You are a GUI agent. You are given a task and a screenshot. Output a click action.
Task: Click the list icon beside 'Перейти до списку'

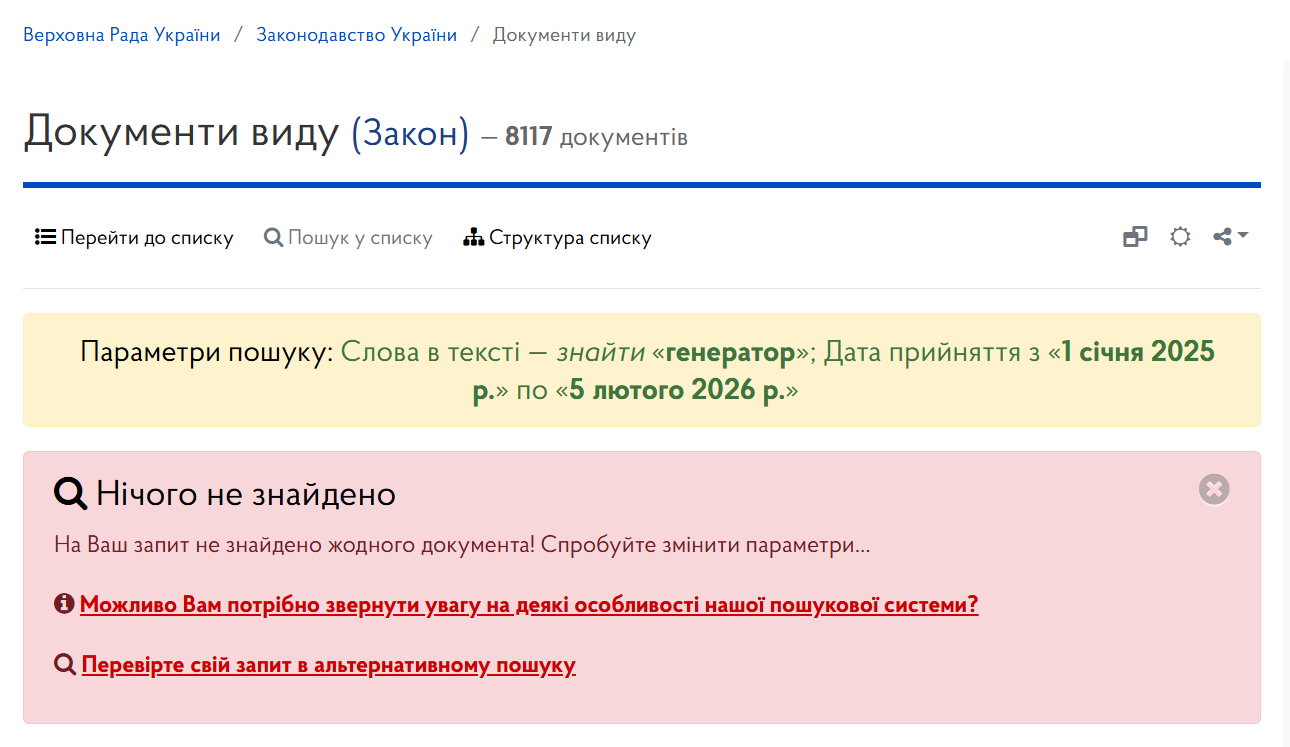[x=45, y=238]
